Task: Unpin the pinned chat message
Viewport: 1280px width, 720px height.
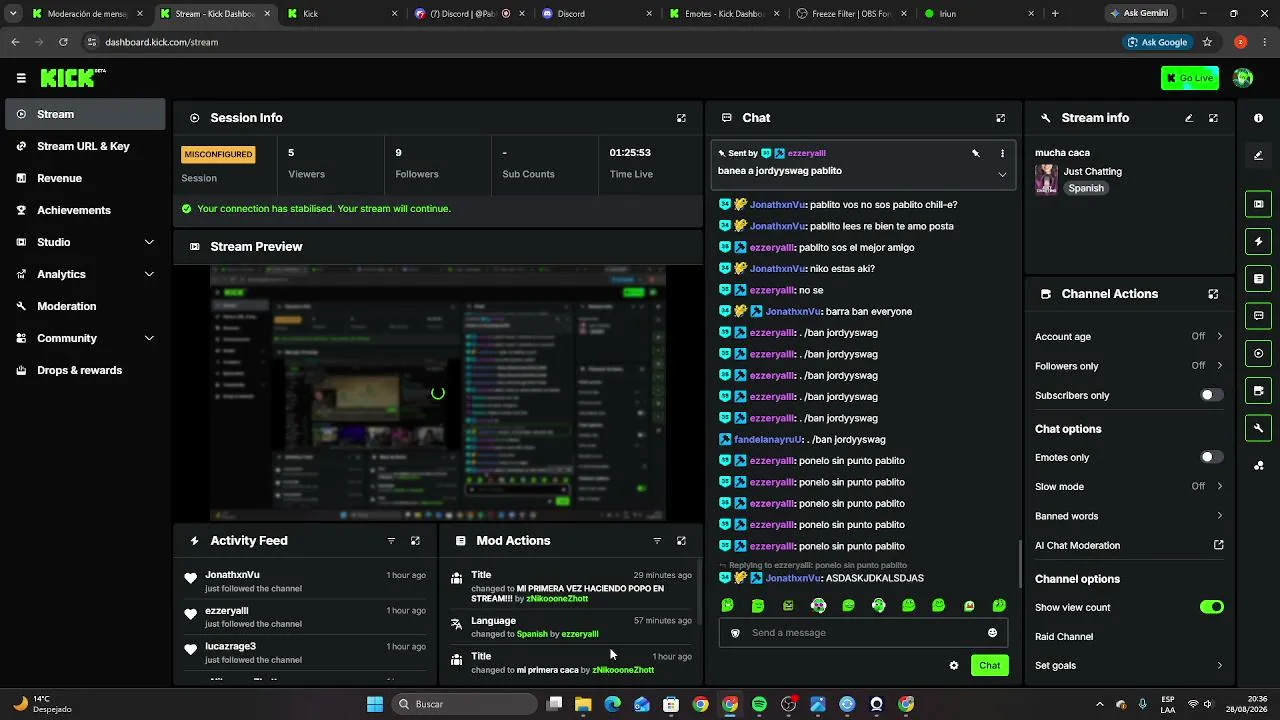Action: 975,153
